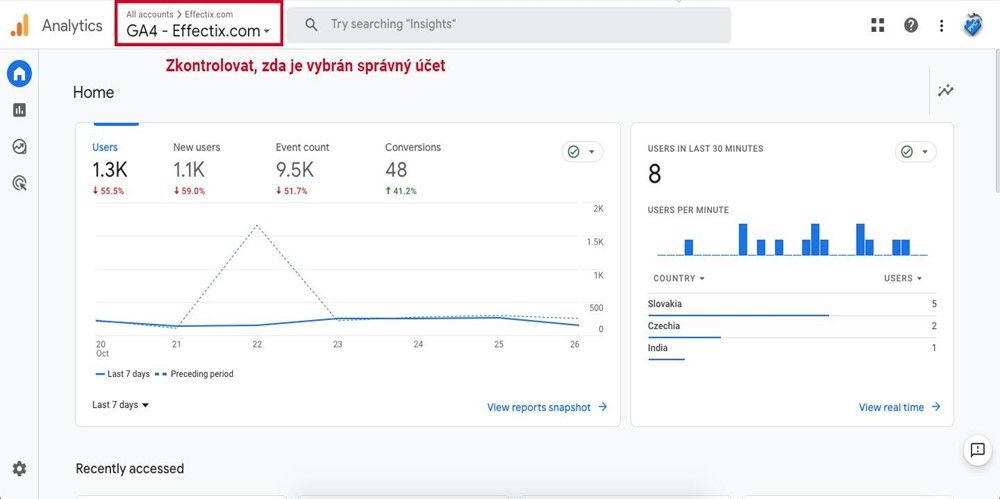Viewport: 1000px width, 499px height.
Task: Open data quality dropdown on realtime card
Action: point(916,152)
